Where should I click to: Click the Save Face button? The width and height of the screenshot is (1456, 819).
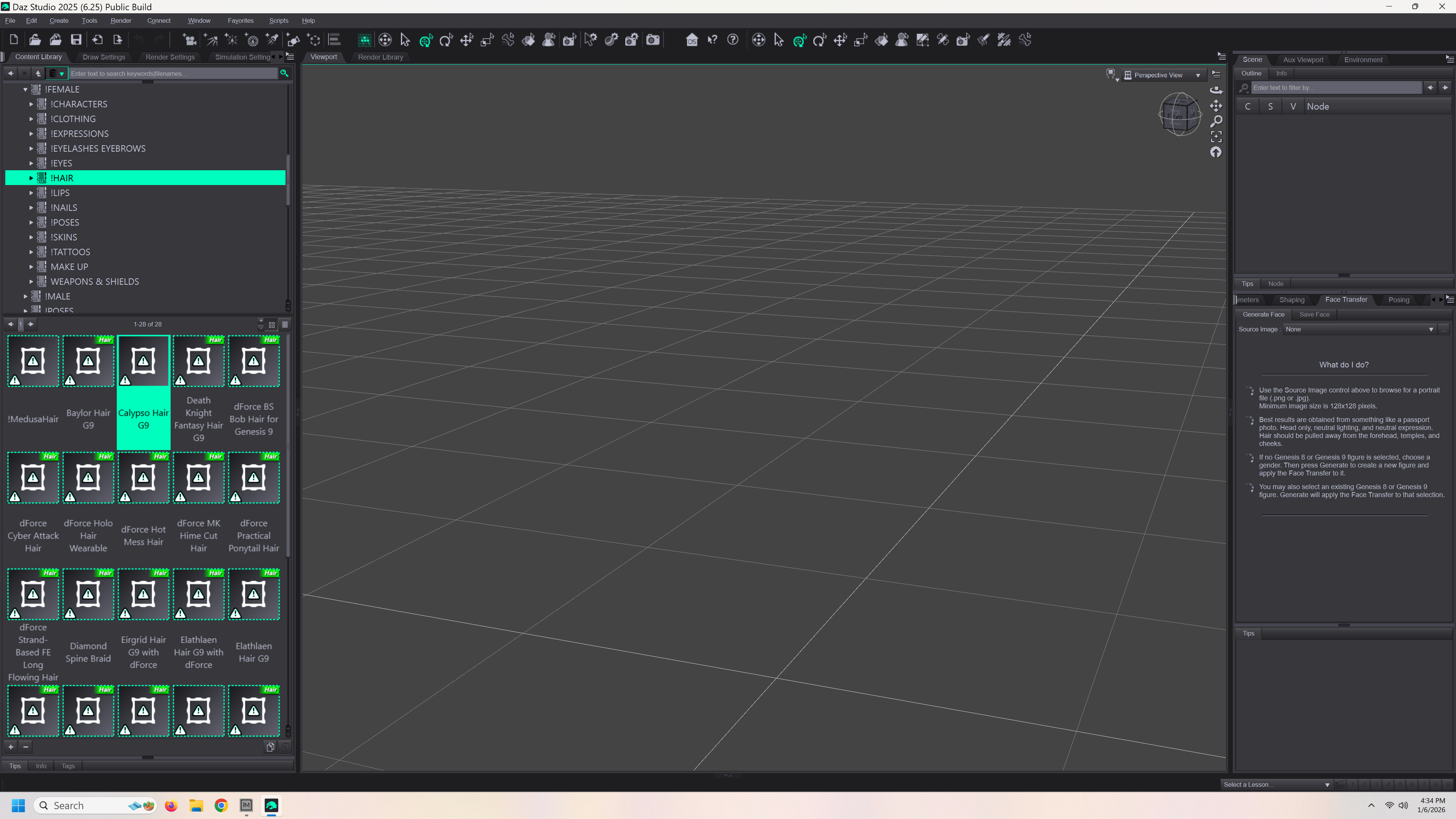[x=1314, y=314]
